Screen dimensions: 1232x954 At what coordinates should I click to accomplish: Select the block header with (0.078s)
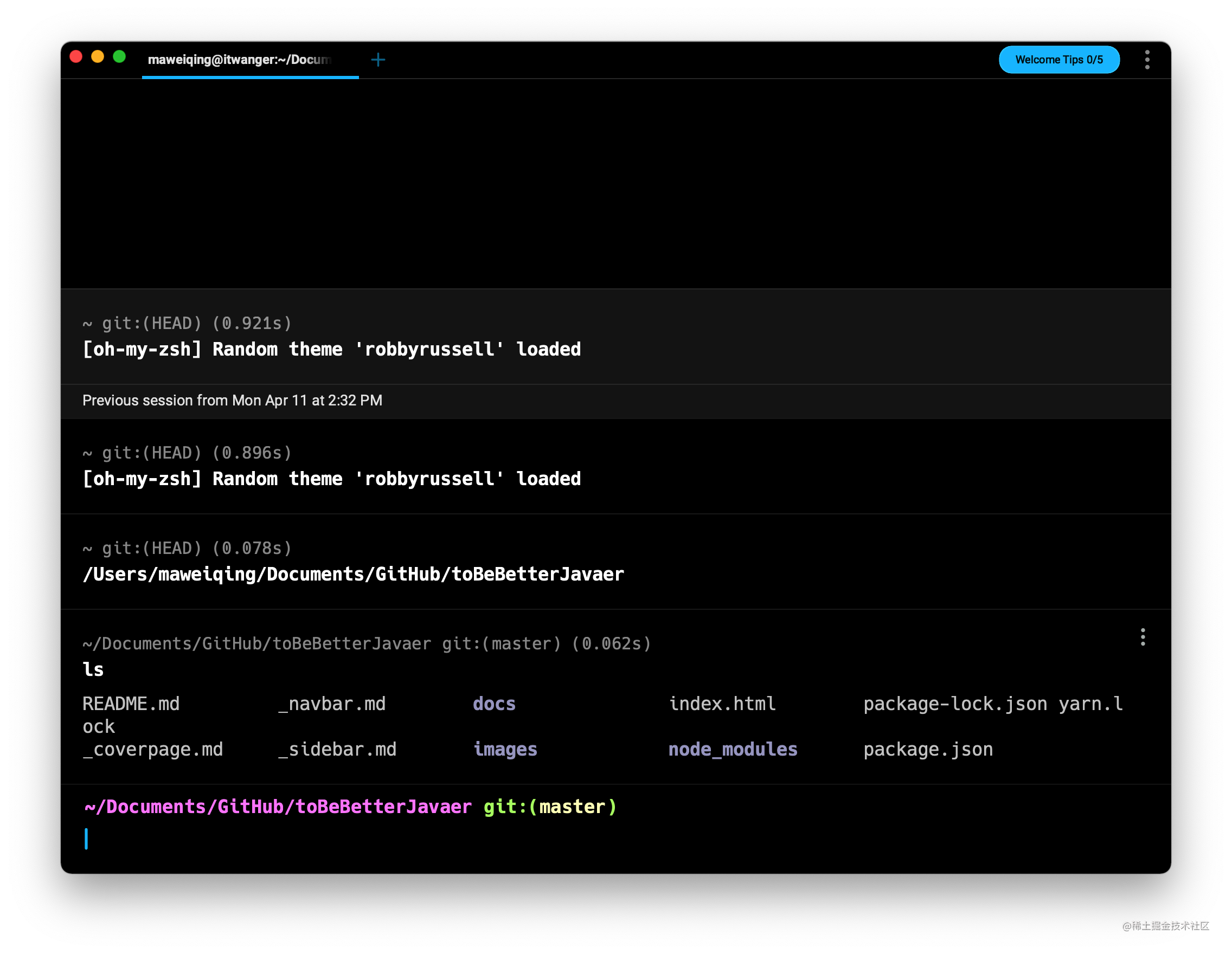click(x=187, y=548)
